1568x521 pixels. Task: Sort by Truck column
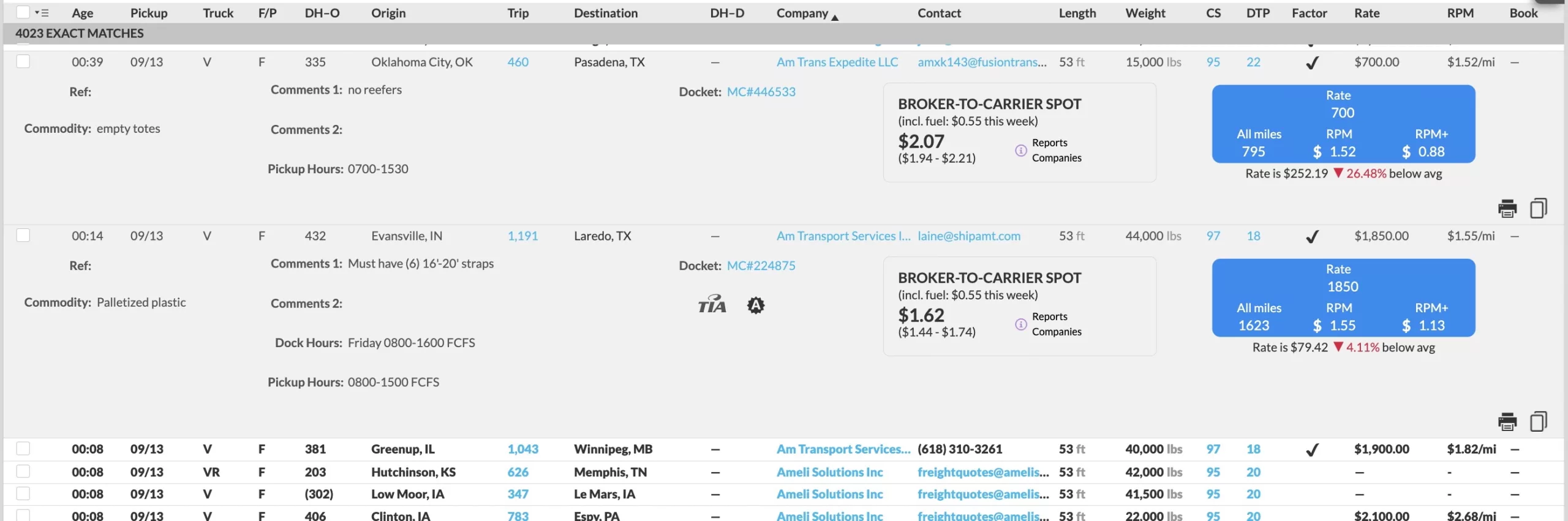[x=218, y=13]
